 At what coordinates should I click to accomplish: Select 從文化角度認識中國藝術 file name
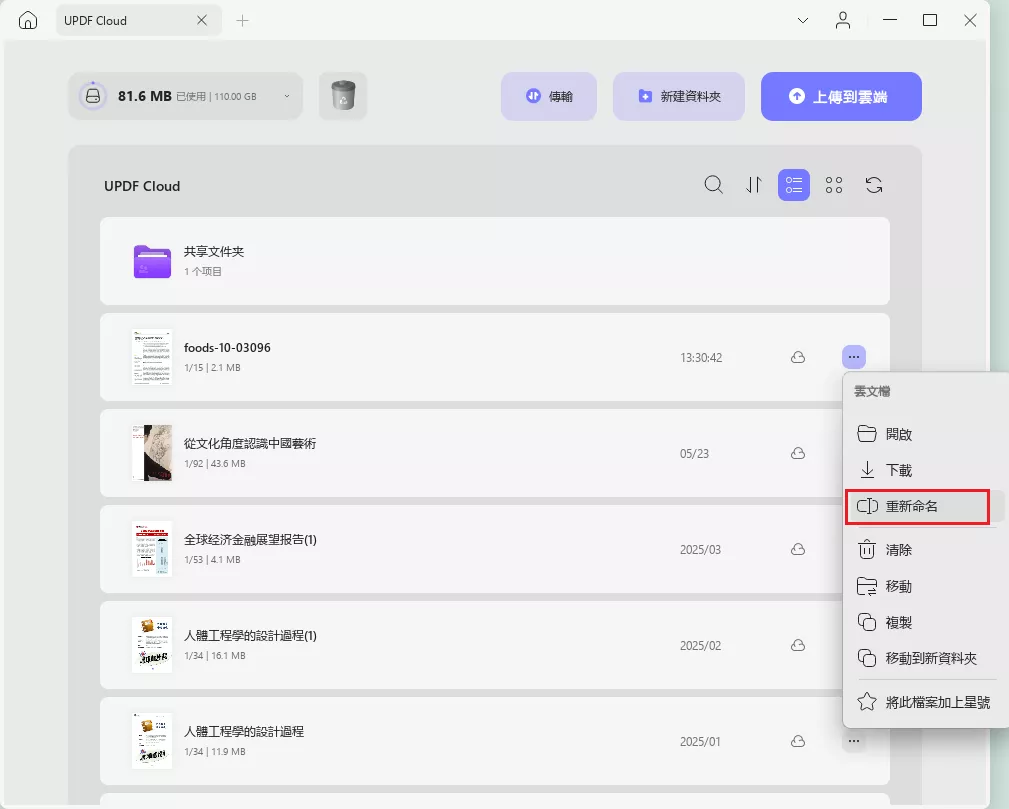tap(250, 443)
